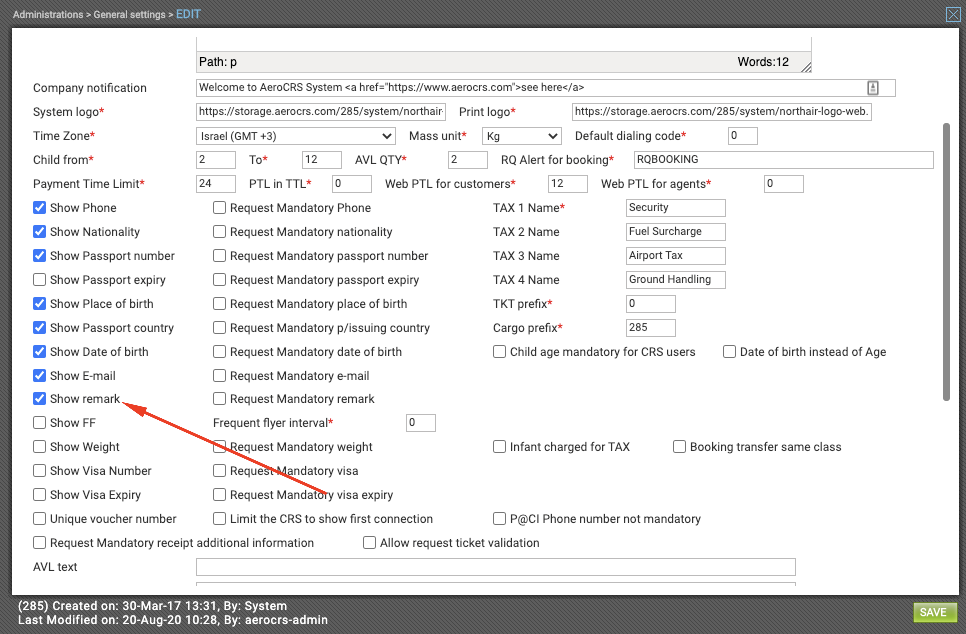Focus the AVL QTY field

(x=468, y=160)
